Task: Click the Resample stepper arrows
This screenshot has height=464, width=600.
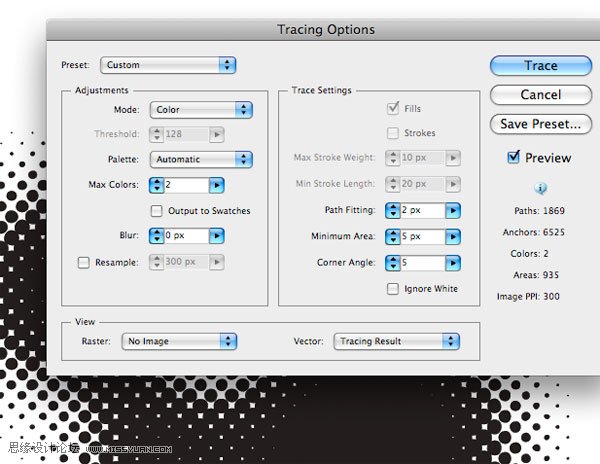Action: point(156,262)
